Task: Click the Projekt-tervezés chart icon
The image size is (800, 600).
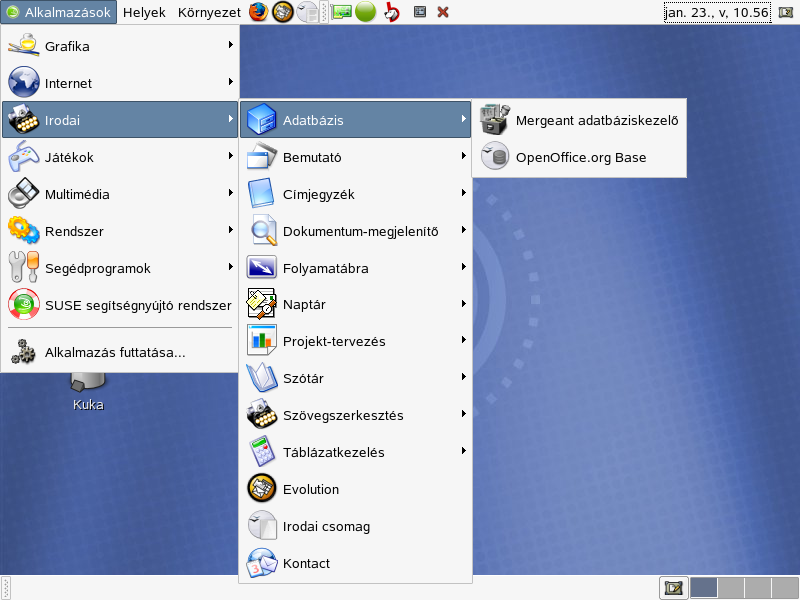Action: [x=261, y=340]
